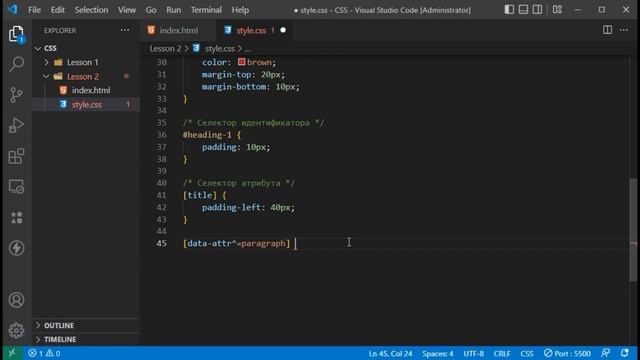Change encoding via UTF-8

pos(473,353)
